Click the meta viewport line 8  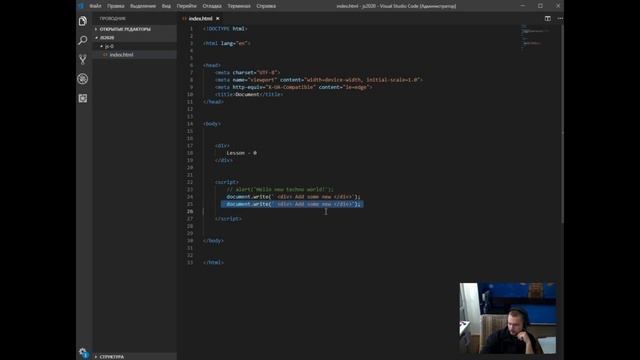(x=319, y=80)
